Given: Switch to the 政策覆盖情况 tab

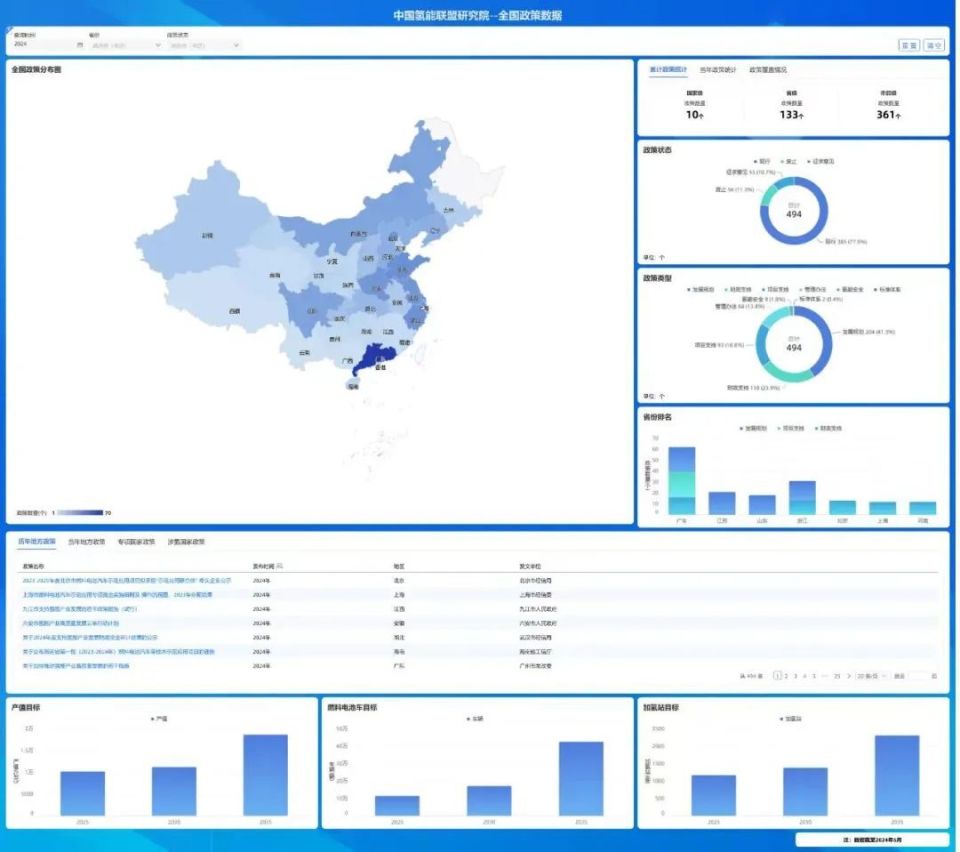Looking at the screenshot, I should 768,70.
